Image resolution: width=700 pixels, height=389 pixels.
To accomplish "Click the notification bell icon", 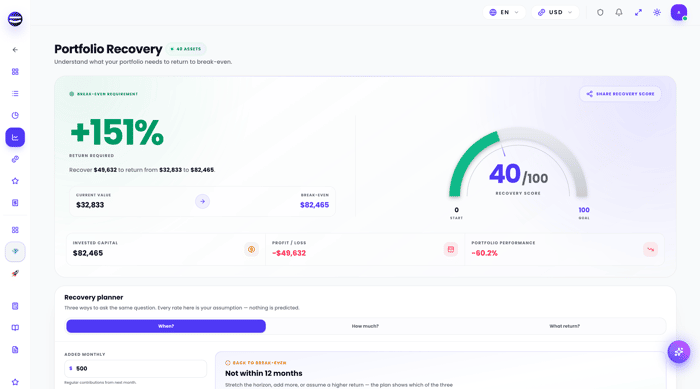I will click(x=619, y=13).
